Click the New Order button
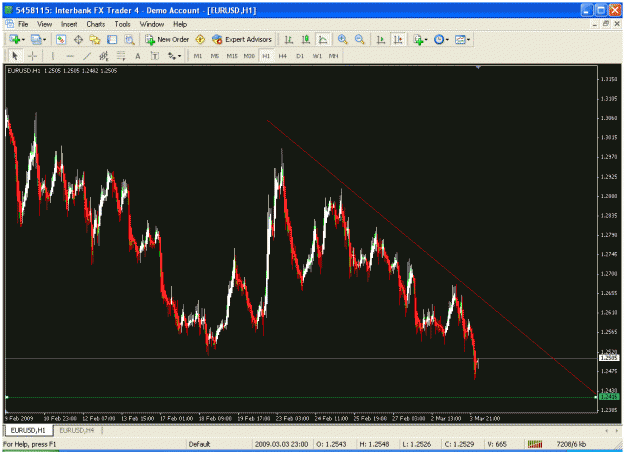 [x=167, y=39]
